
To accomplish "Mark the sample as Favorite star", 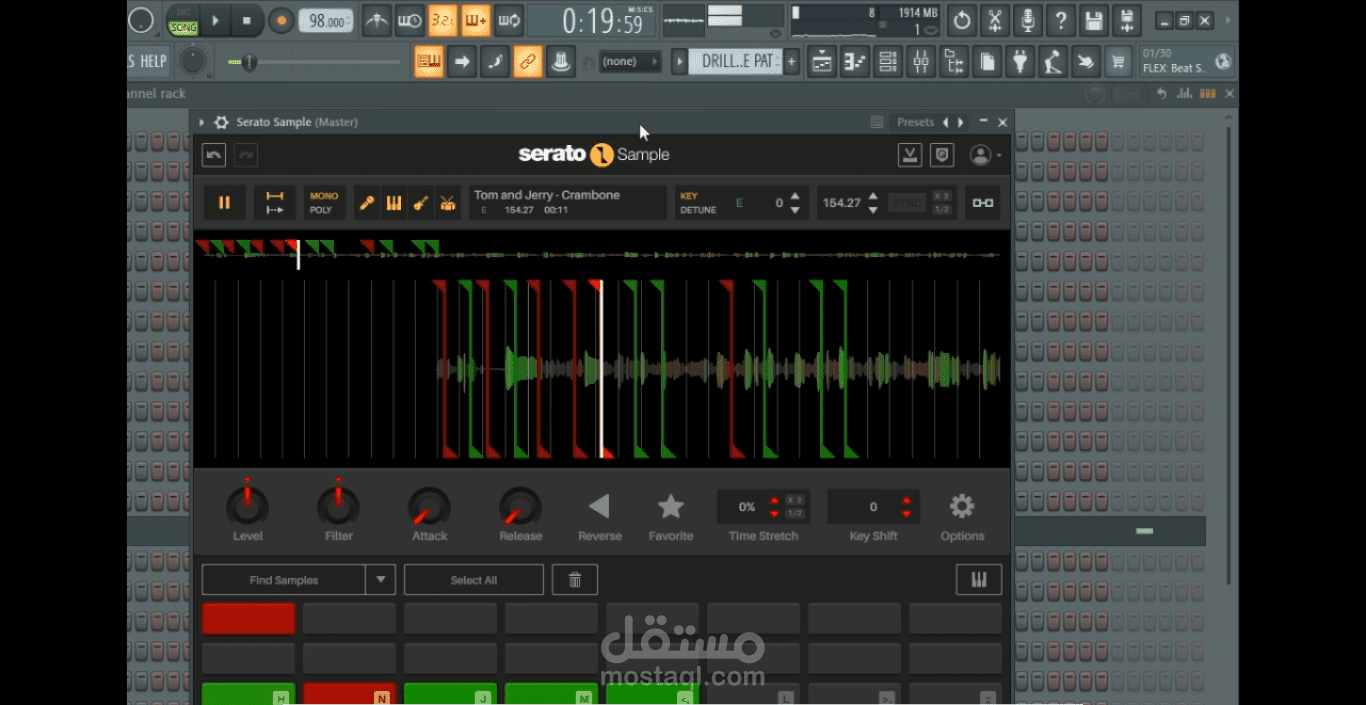I will 670,506.
